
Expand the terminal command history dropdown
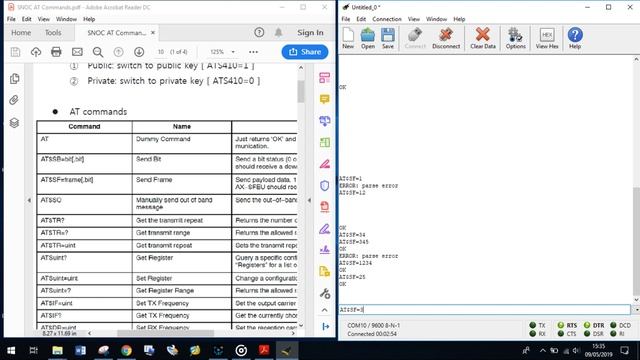(x=636, y=310)
